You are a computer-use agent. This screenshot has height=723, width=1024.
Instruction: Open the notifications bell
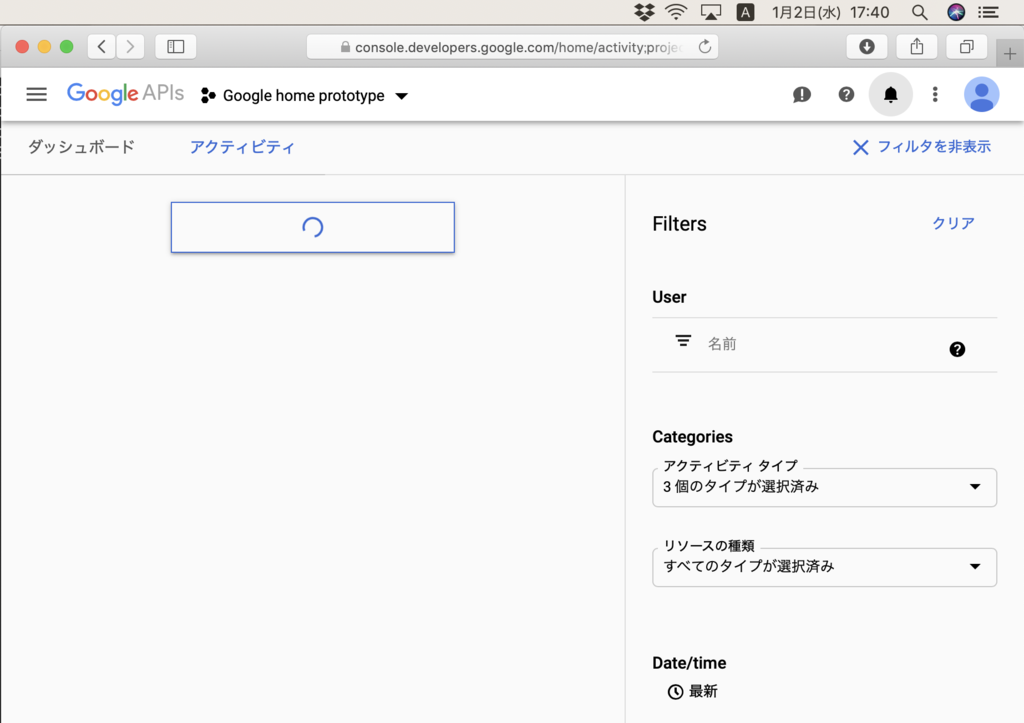tap(890, 94)
